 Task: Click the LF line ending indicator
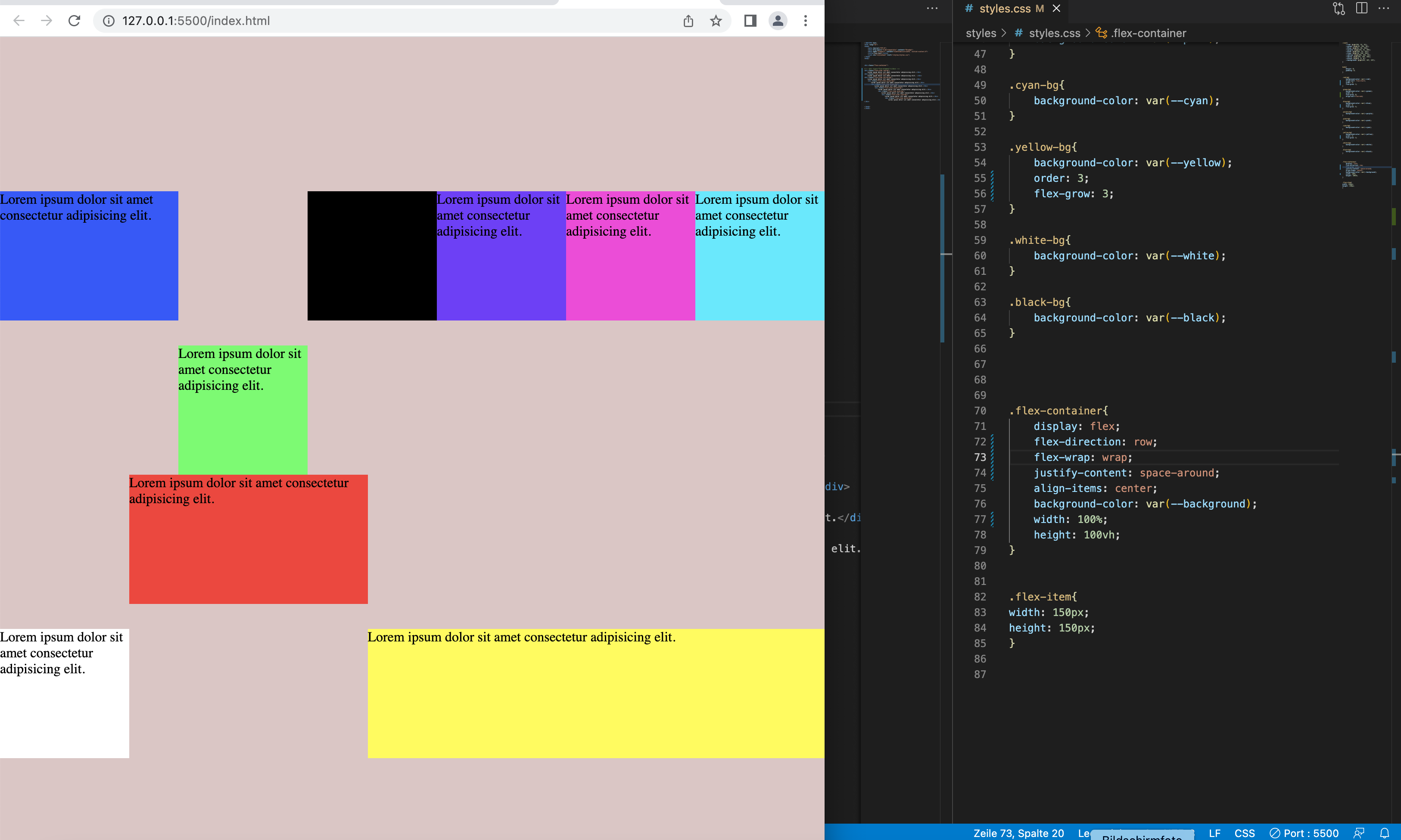tap(1214, 833)
